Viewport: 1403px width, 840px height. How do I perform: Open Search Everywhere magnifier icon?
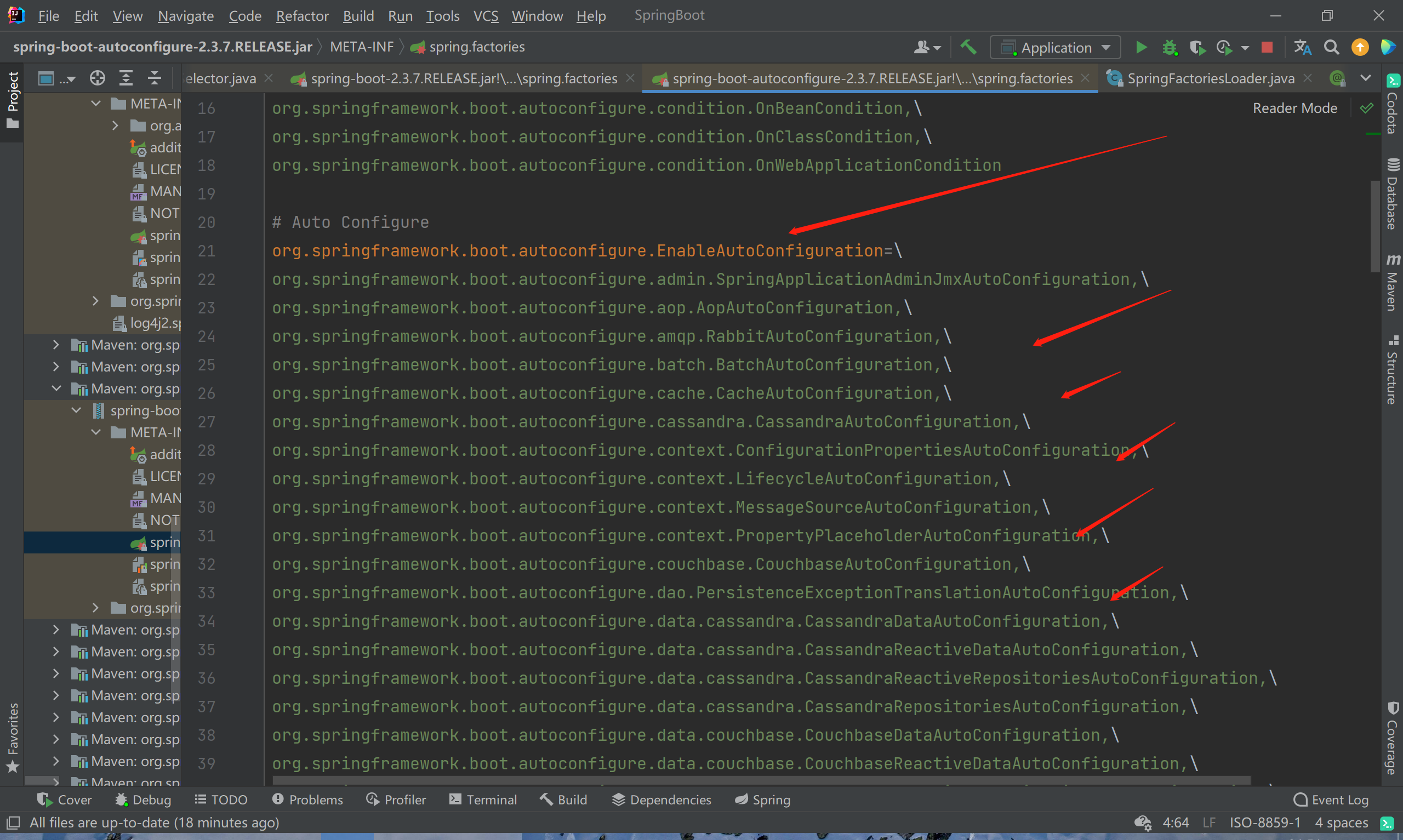1332,48
